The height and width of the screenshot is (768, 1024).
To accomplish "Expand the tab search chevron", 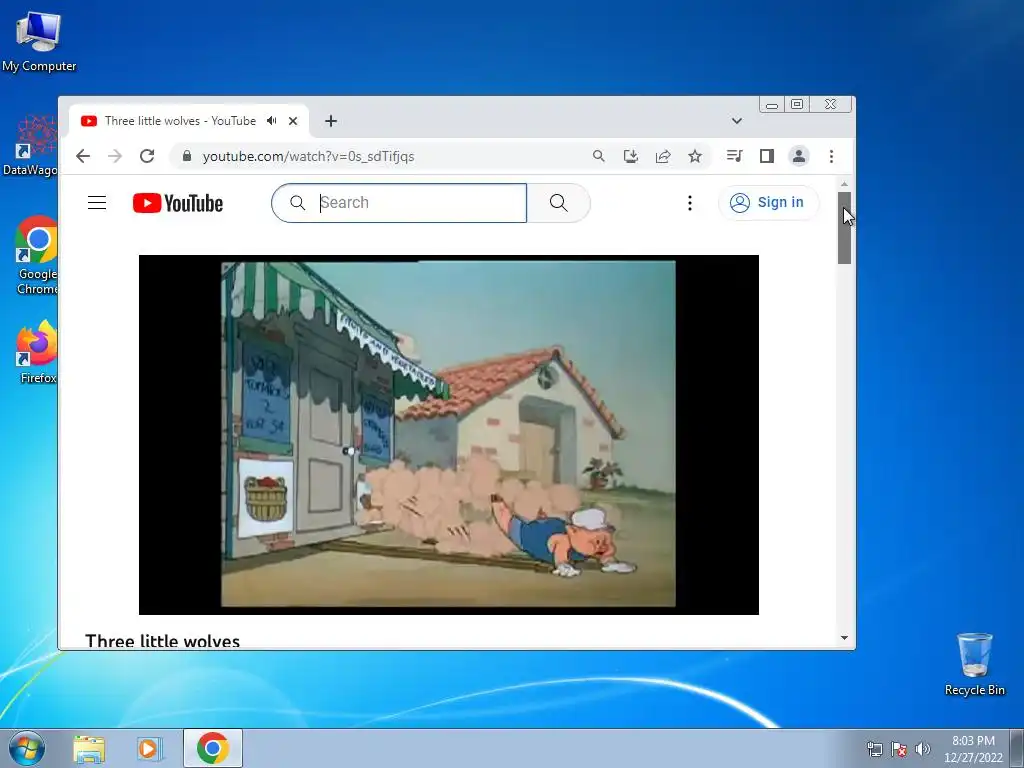I will [737, 121].
